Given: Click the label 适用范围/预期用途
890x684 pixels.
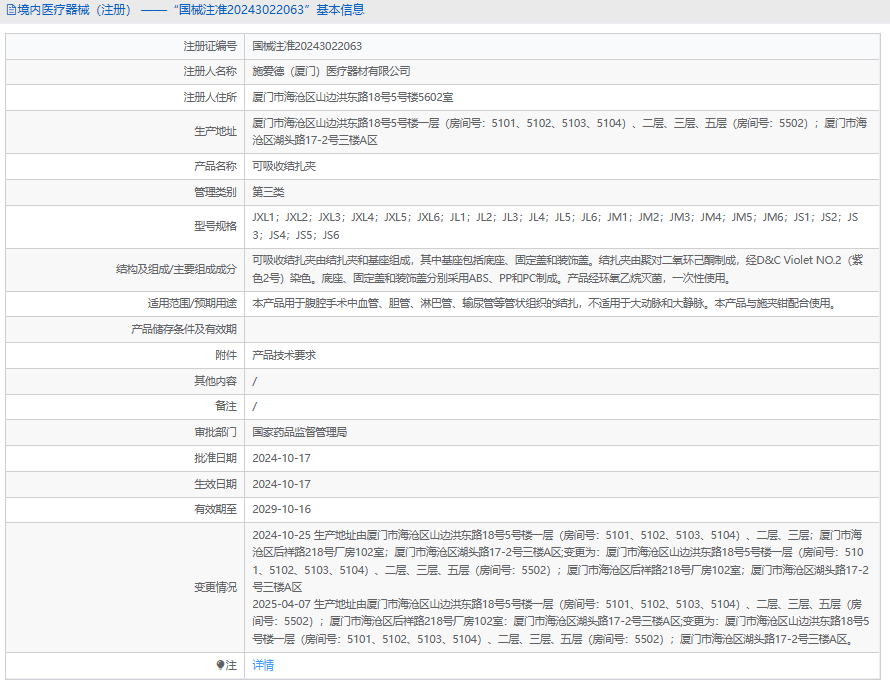Looking at the screenshot, I should click(192, 303).
